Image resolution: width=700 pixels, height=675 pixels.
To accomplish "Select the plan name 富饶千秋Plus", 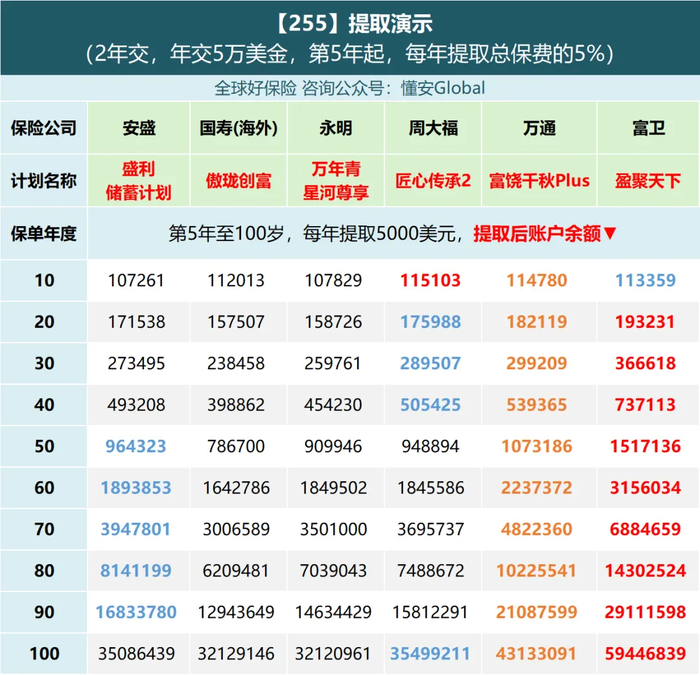I will [539, 181].
